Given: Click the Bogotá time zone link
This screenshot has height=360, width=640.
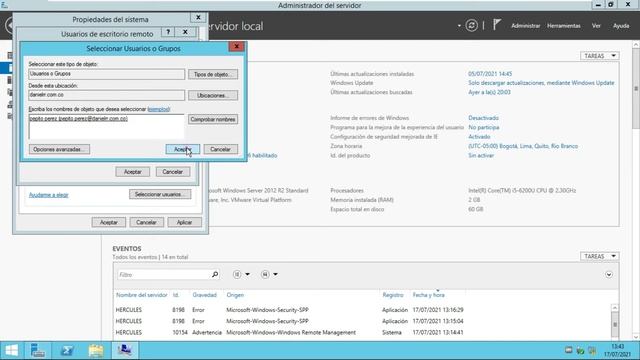Looking at the screenshot, I should point(523,146).
